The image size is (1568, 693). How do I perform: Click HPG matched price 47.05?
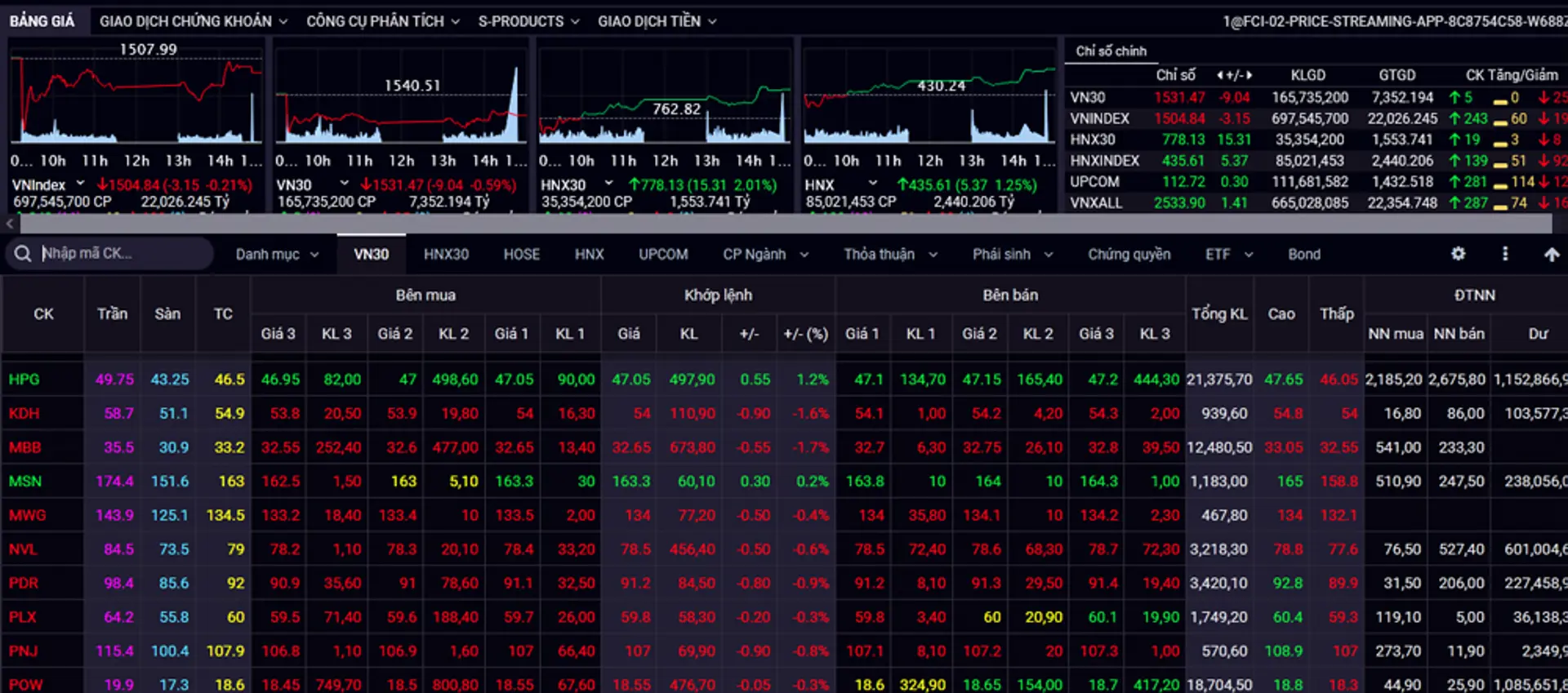point(631,380)
